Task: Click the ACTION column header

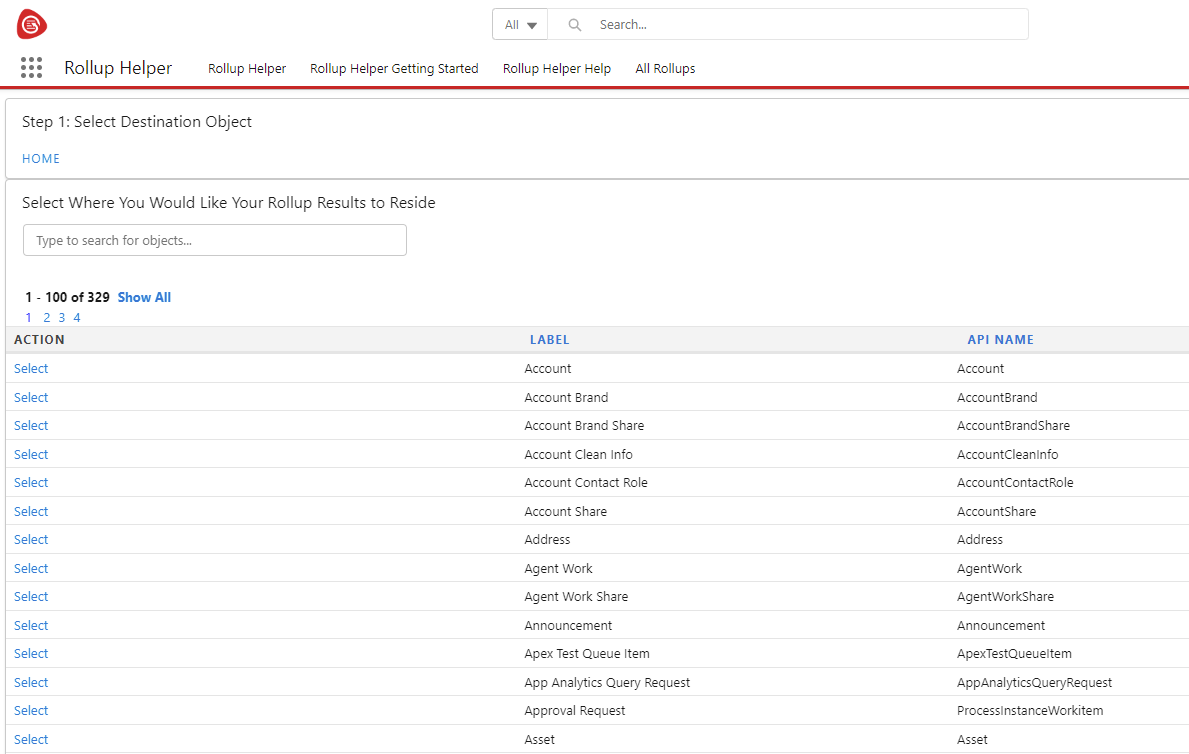Action: 39,340
